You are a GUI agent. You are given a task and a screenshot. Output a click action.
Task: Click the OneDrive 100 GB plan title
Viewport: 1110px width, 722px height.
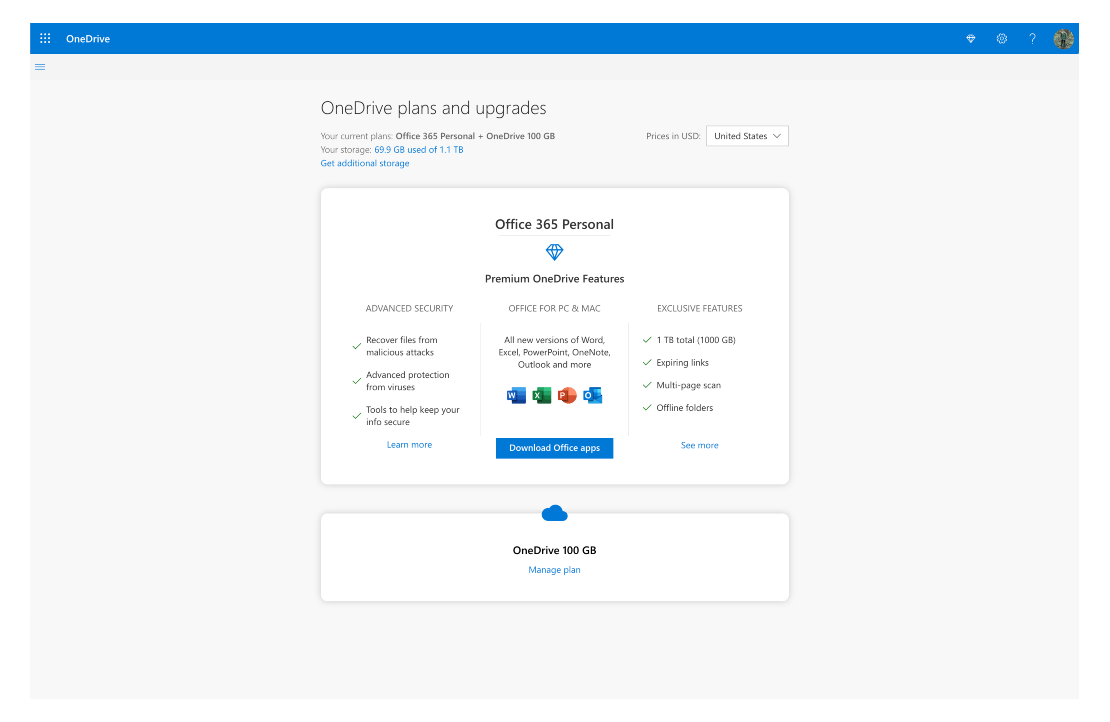pos(554,550)
